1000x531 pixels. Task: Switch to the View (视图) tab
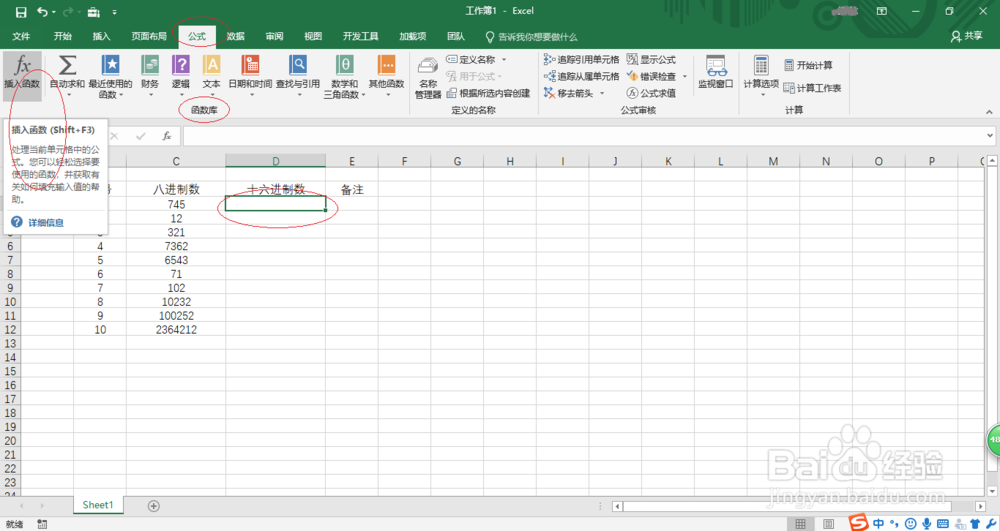[x=313, y=36]
